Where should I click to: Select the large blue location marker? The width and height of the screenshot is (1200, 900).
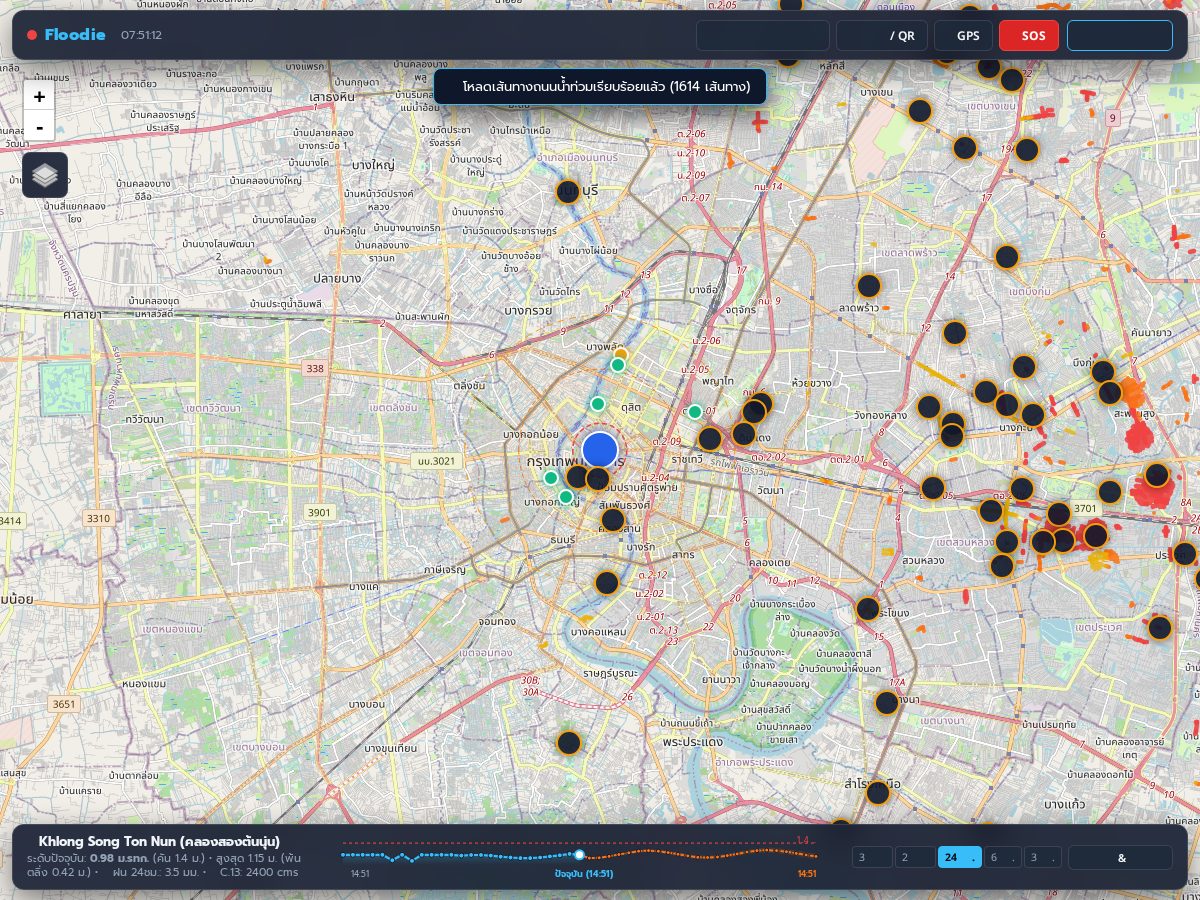tap(600, 450)
